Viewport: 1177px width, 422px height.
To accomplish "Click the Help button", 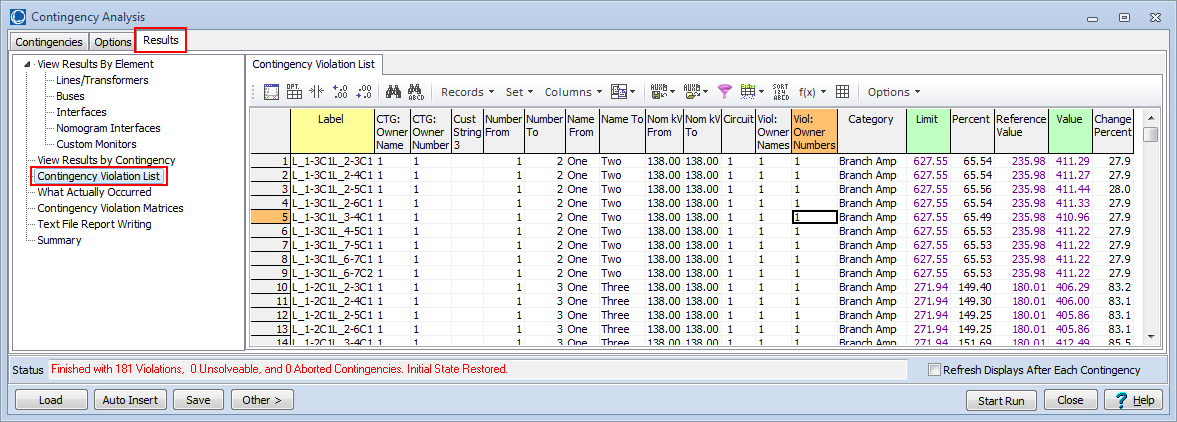I will tap(1134, 400).
